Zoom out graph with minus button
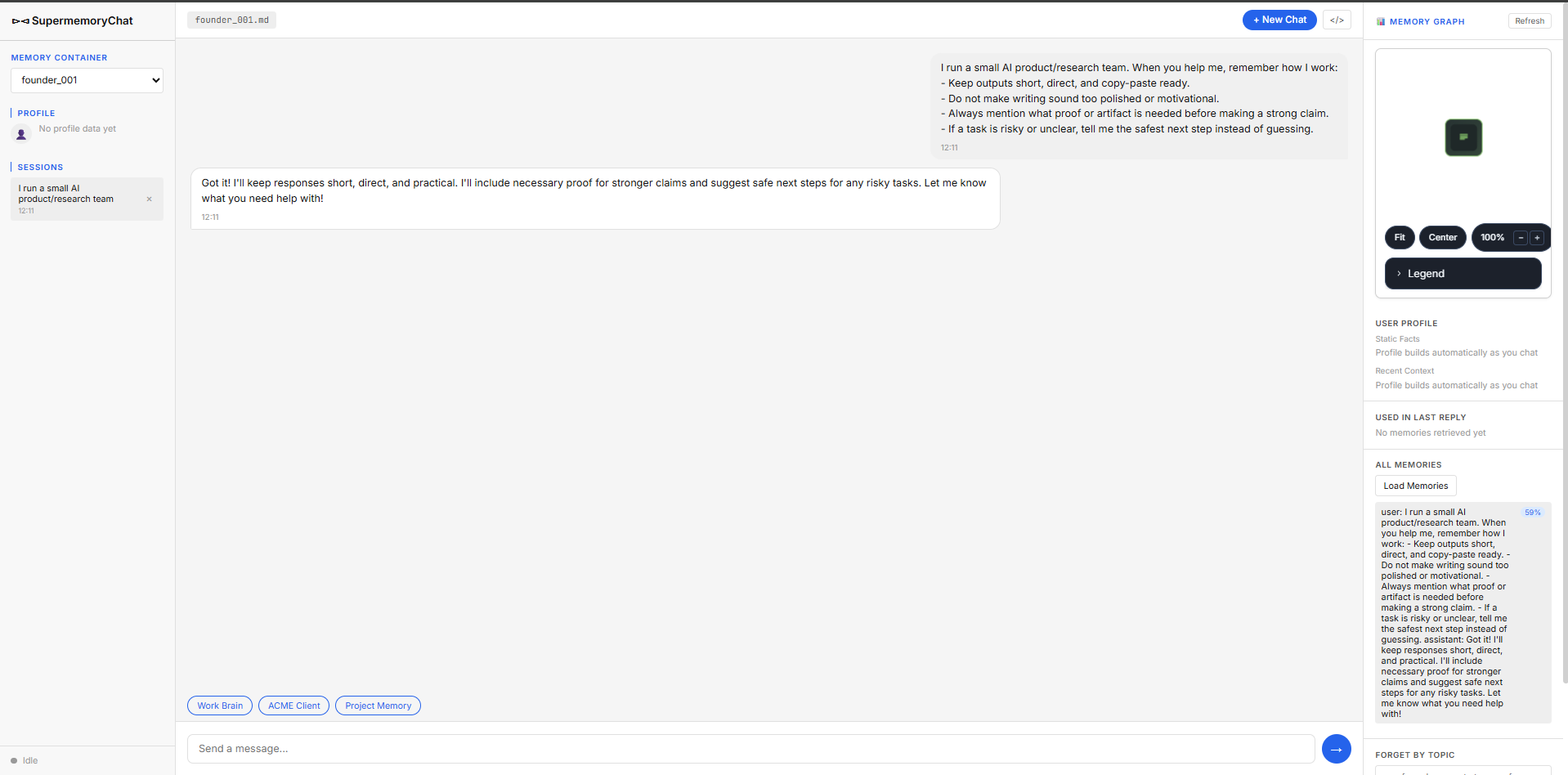The height and width of the screenshot is (775, 1568). (1521, 238)
